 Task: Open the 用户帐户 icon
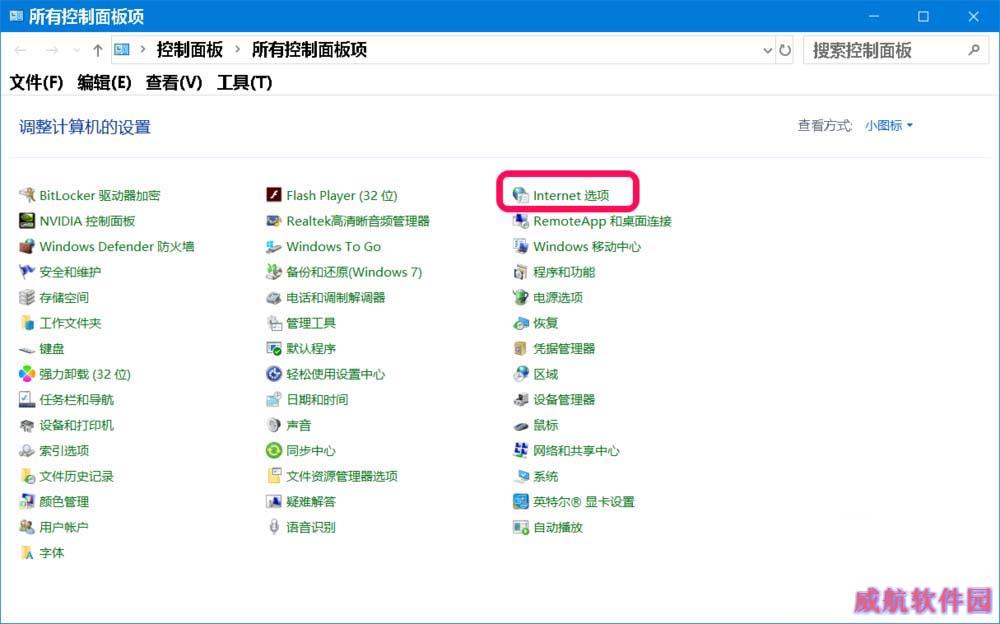pos(27,527)
